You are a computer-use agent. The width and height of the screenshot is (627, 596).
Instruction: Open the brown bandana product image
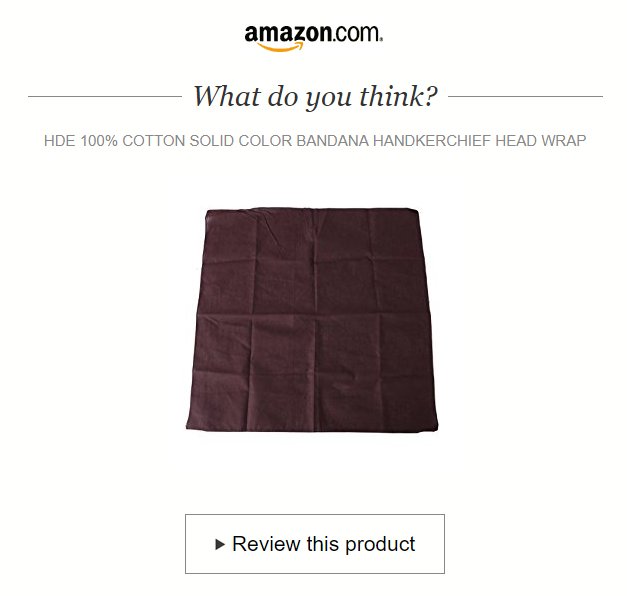click(312, 320)
